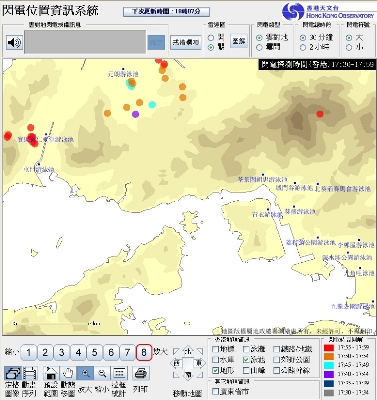Select the 2 hours lightning period radio
The image size is (377, 400).
303,48
